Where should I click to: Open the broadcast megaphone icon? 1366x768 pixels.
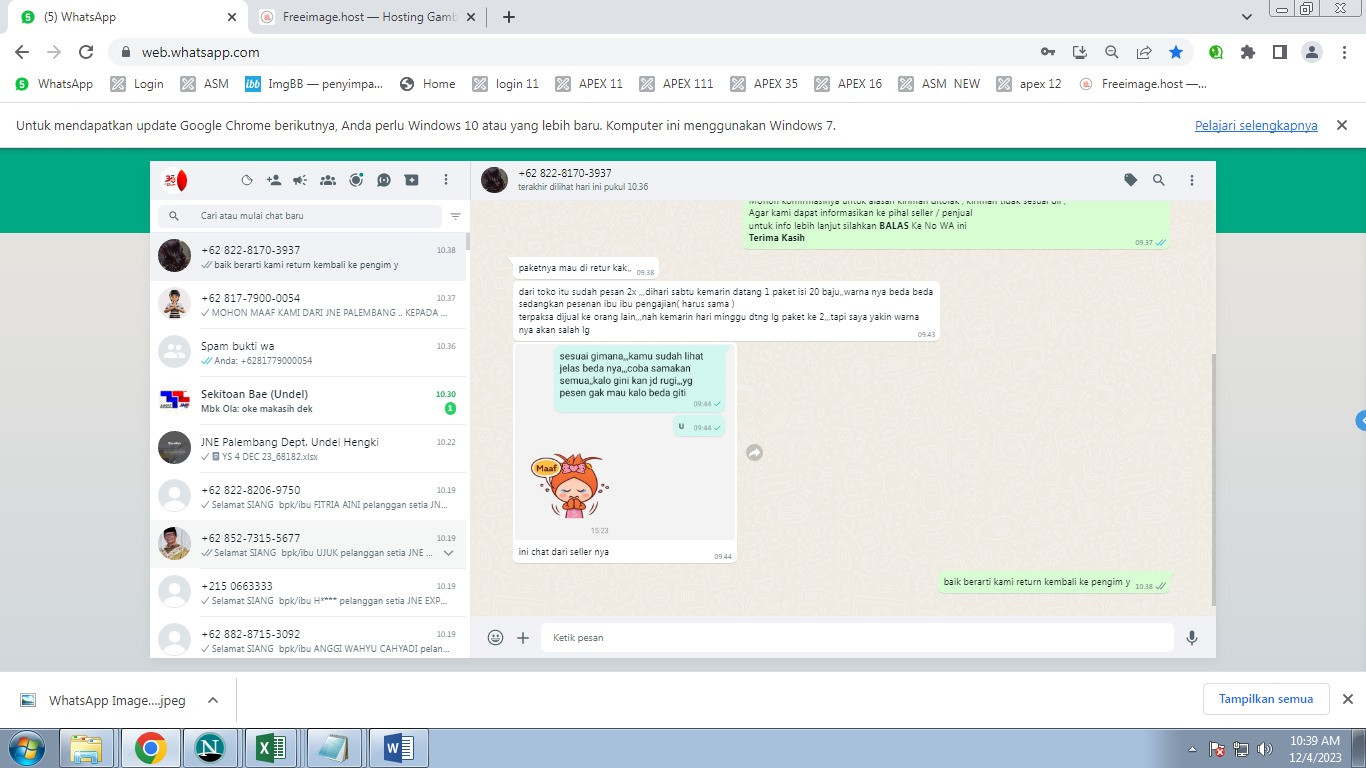pyautogui.click(x=300, y=180)
